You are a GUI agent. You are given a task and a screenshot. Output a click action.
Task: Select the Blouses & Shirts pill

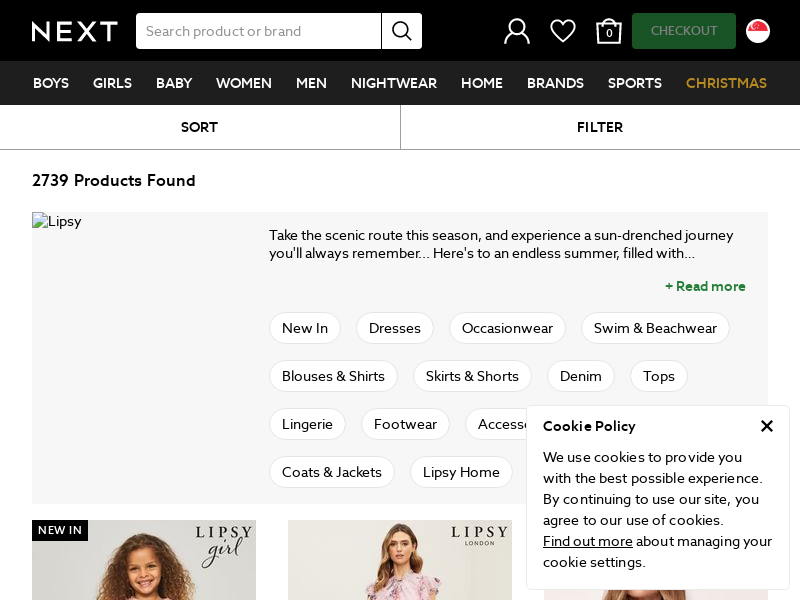333,376
